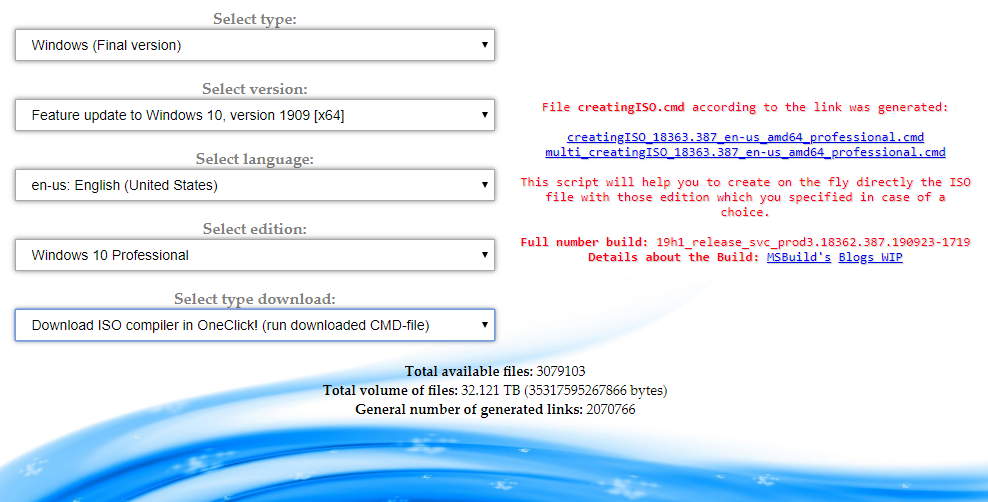Open the Select language dropdown
988x502 pixels.
tap(255, 185)
